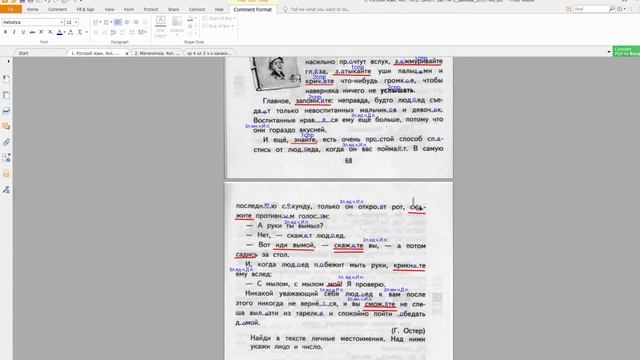Open the Start of line dropdown
Viewport: 640px width, 360px height.
point(218,18)
